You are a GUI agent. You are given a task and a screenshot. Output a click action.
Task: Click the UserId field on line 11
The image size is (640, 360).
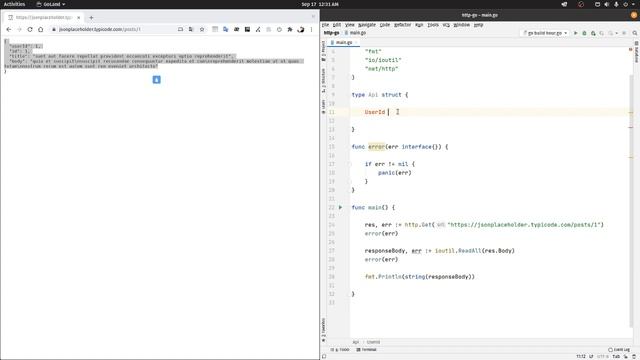tap(375, 112)
